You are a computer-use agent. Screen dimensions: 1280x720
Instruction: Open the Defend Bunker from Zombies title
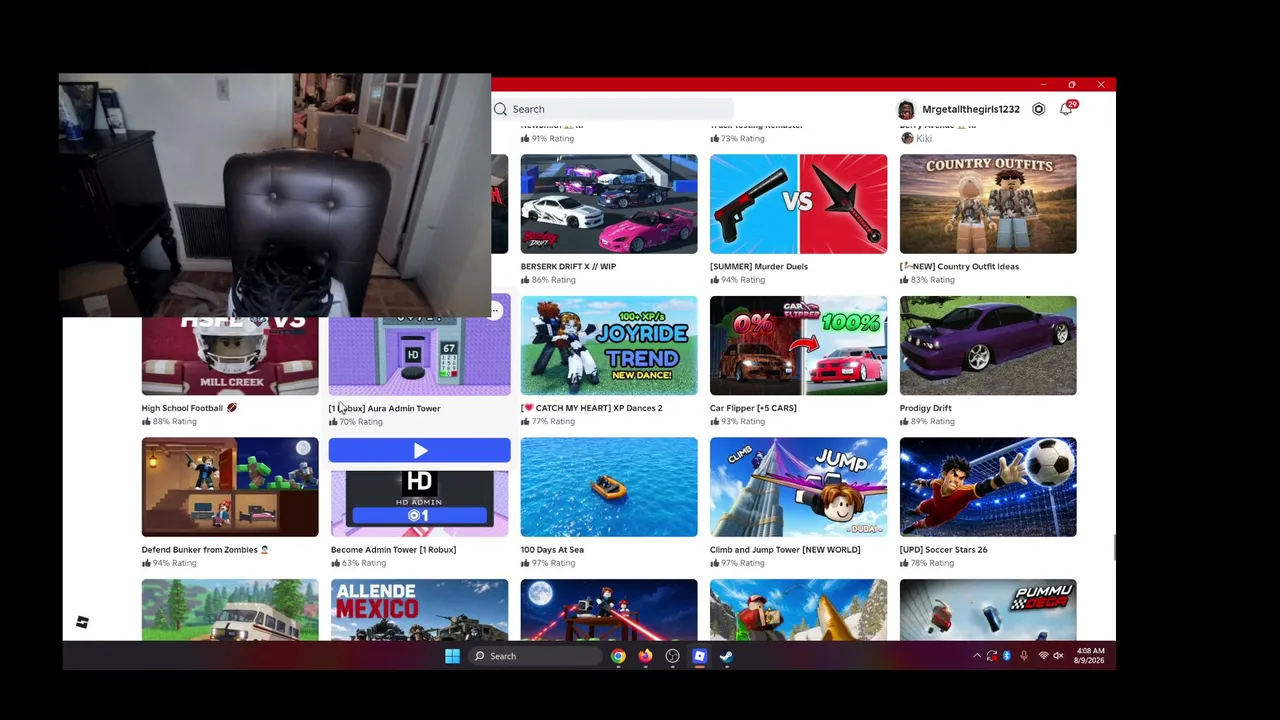coord(205,550)
